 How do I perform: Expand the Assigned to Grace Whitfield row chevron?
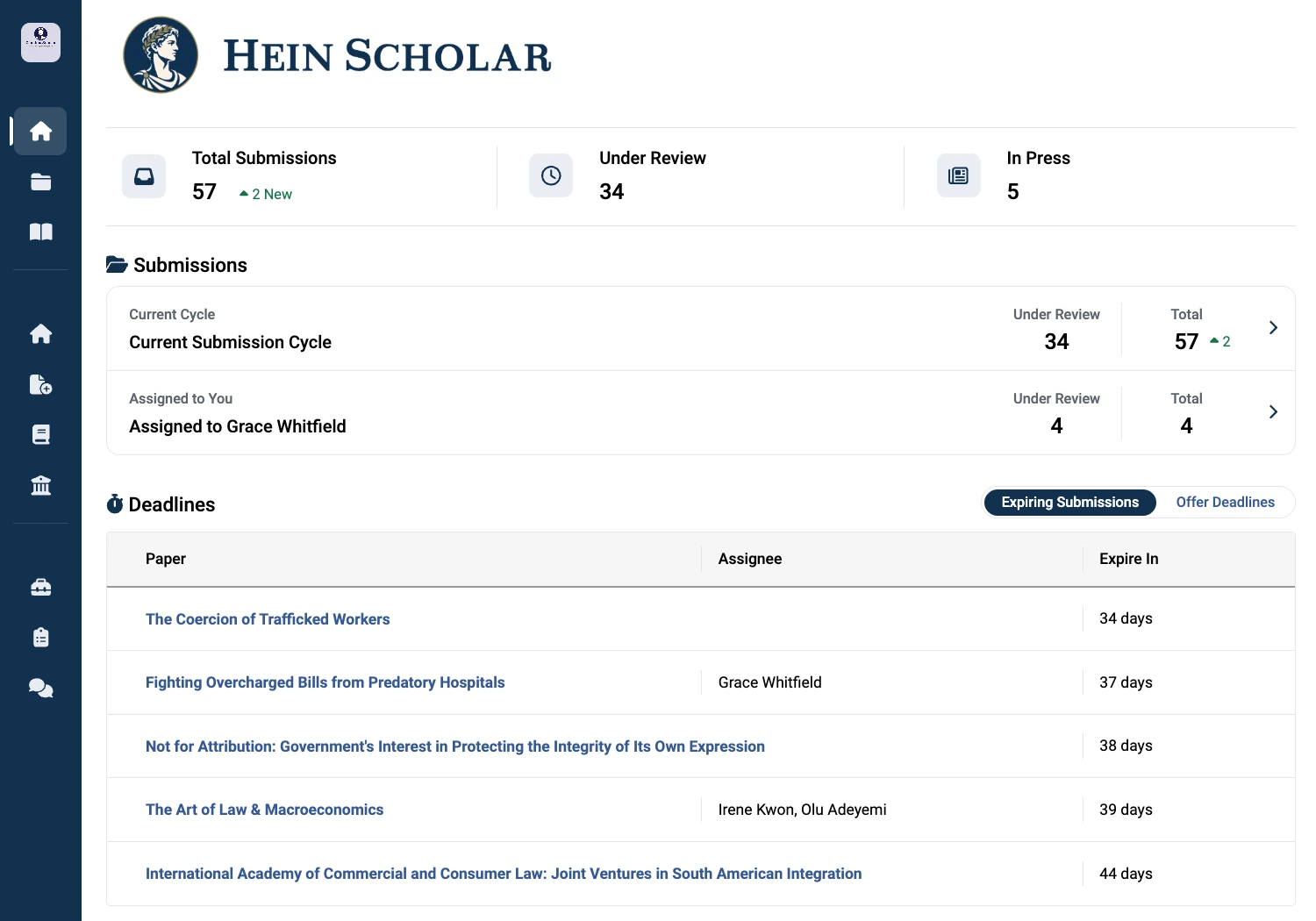[x=1273, y=412]
